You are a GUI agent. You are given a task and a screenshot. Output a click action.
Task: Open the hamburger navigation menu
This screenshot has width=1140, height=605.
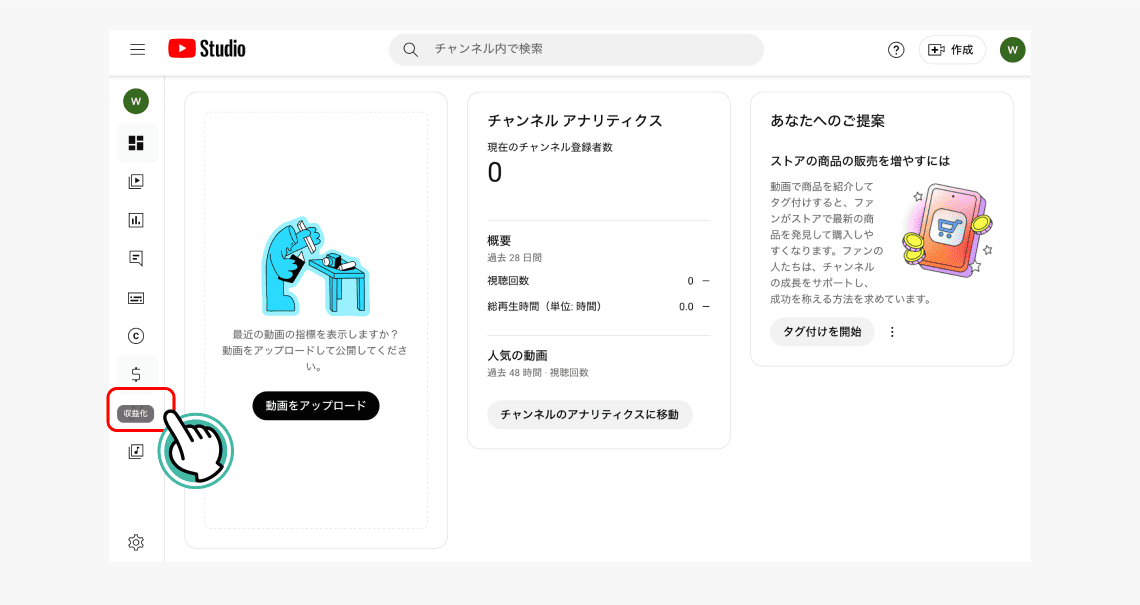[x=138, y=50]
